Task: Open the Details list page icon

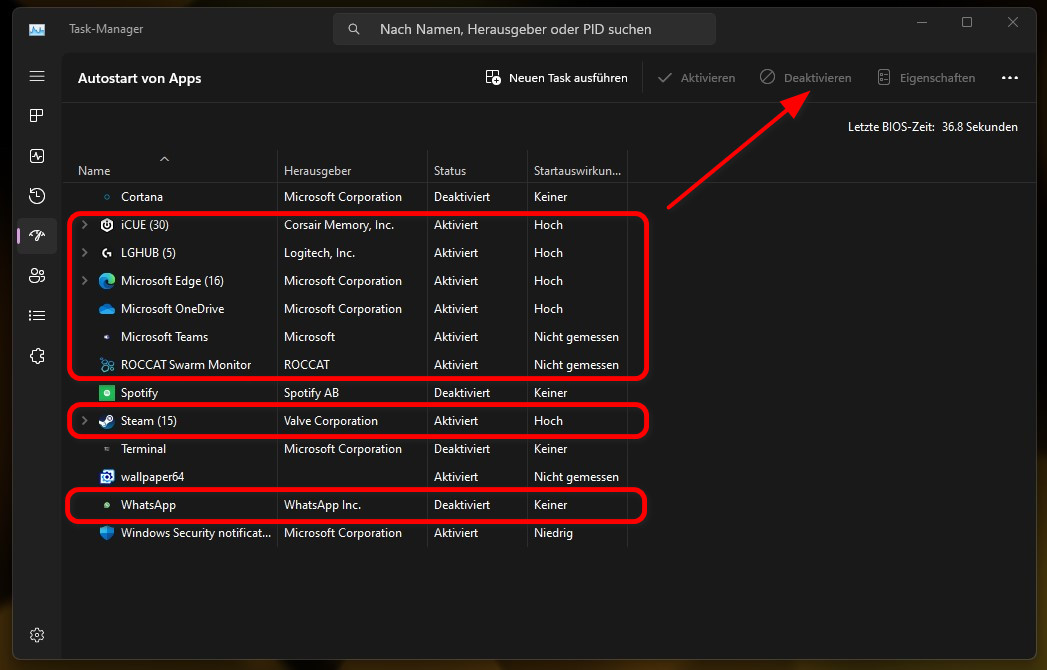Action: tap(37, 315)
